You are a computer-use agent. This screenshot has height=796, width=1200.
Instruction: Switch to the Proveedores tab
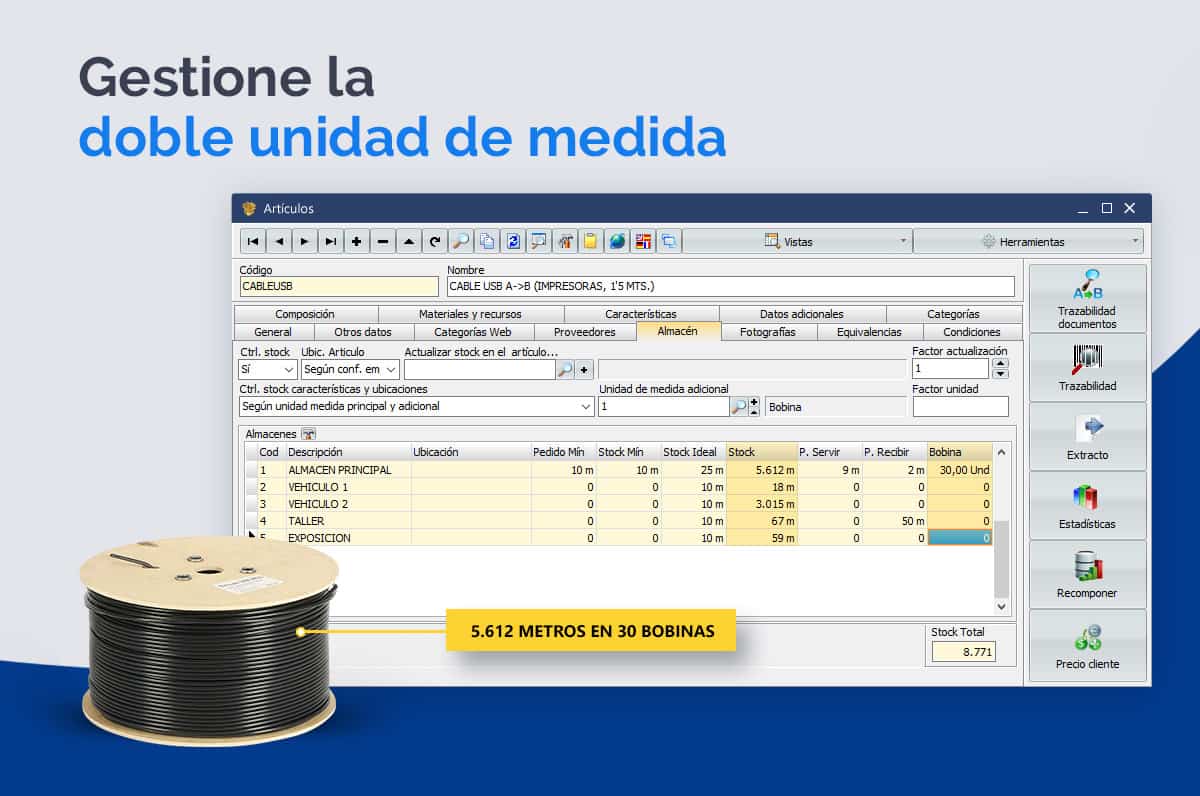[584, 332]
